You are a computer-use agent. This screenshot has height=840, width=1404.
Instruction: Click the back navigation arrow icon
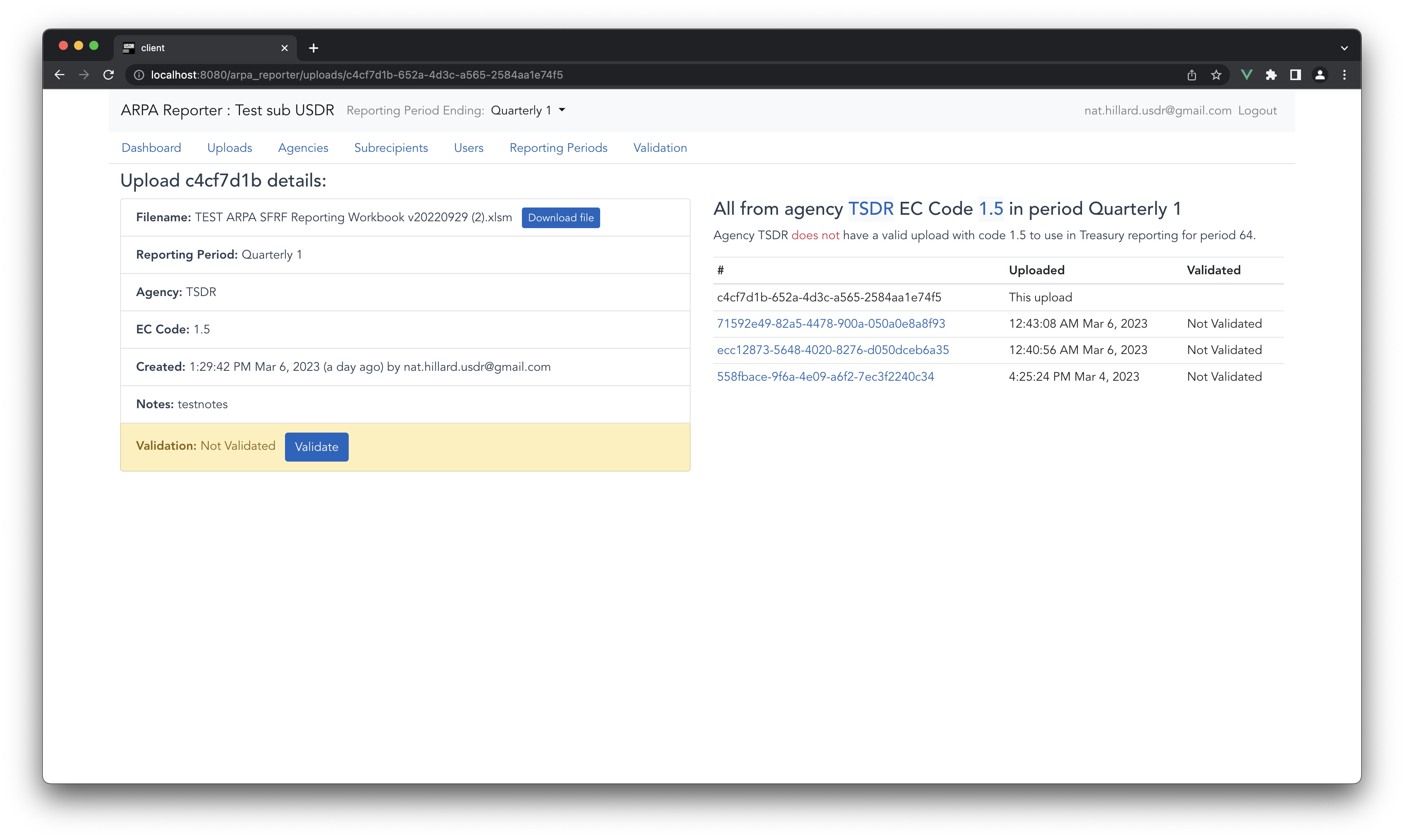pyautogui.click(x=60, y=74)
